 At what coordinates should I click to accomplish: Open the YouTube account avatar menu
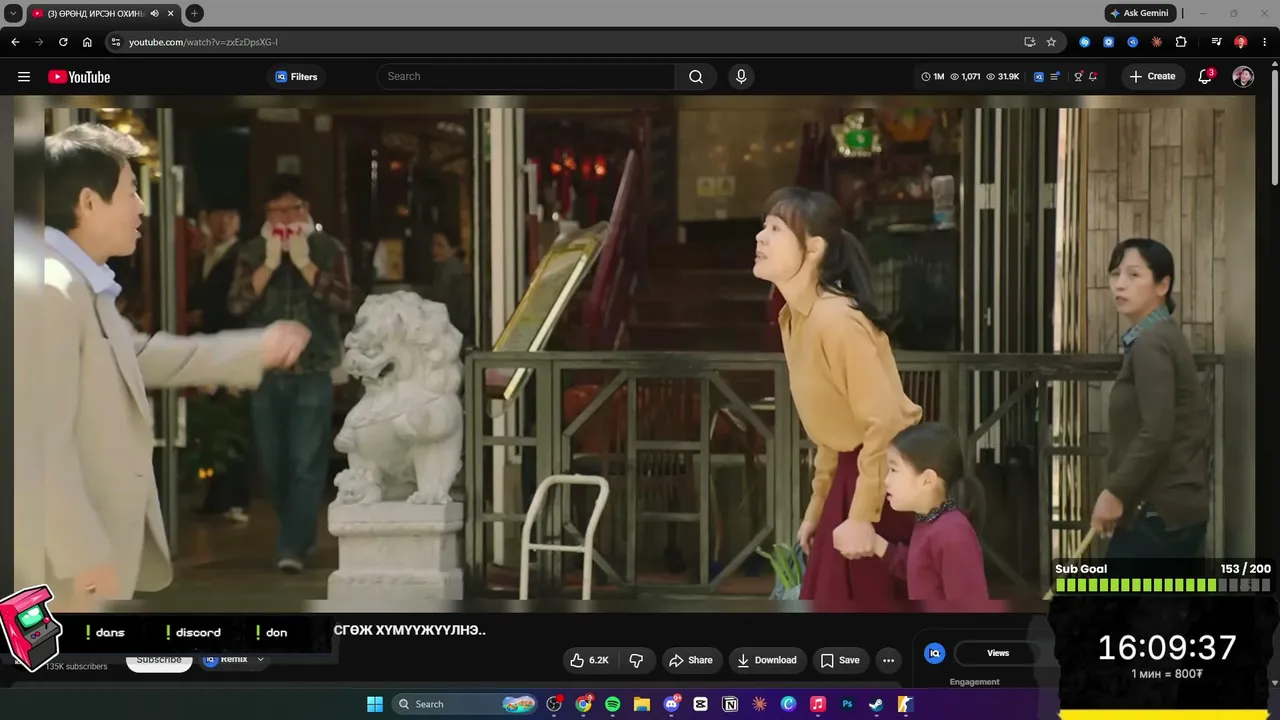(x=1243, y=77)
